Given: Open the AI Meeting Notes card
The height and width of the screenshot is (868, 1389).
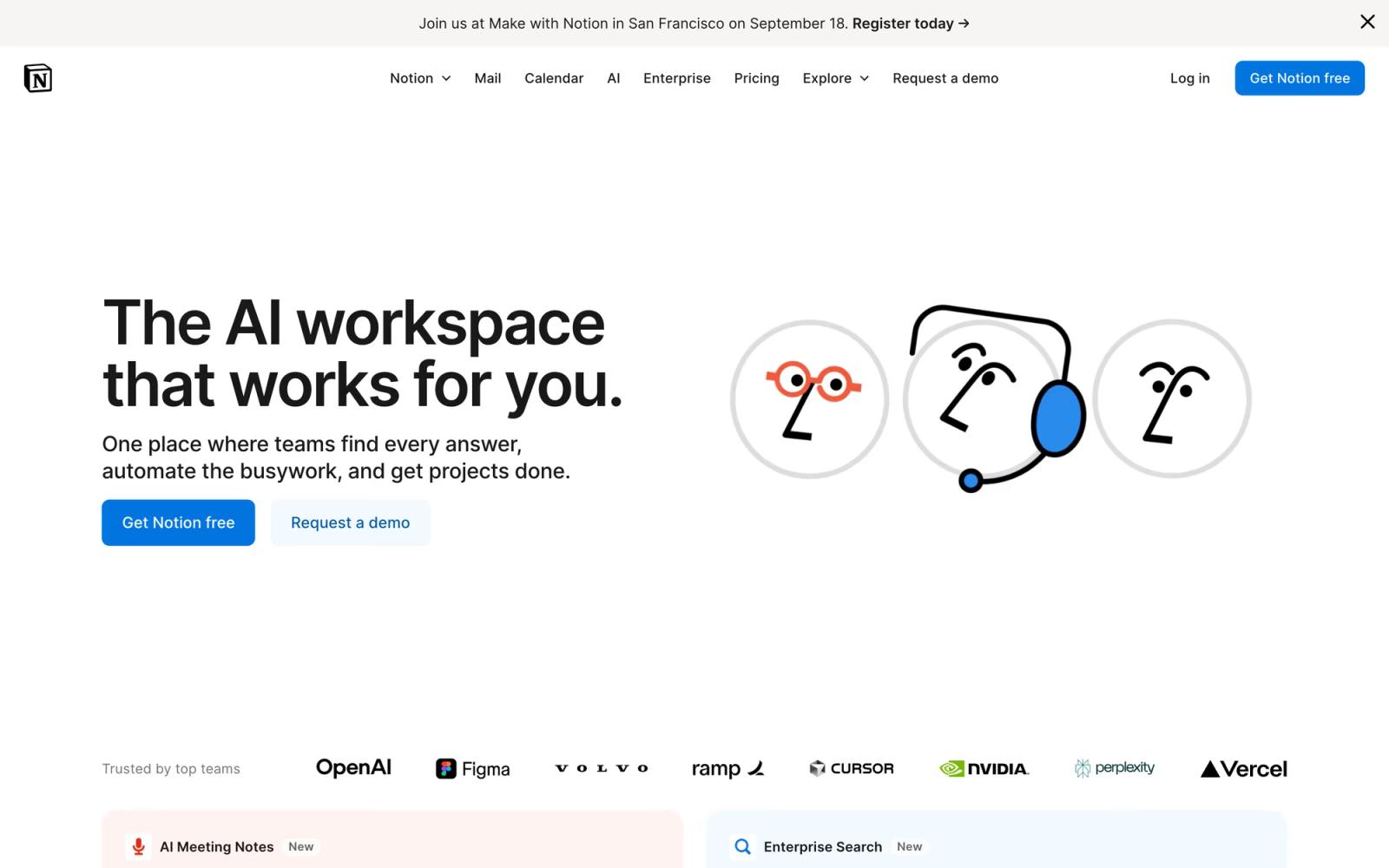Looking at the screenshot, I should point(392,839).
